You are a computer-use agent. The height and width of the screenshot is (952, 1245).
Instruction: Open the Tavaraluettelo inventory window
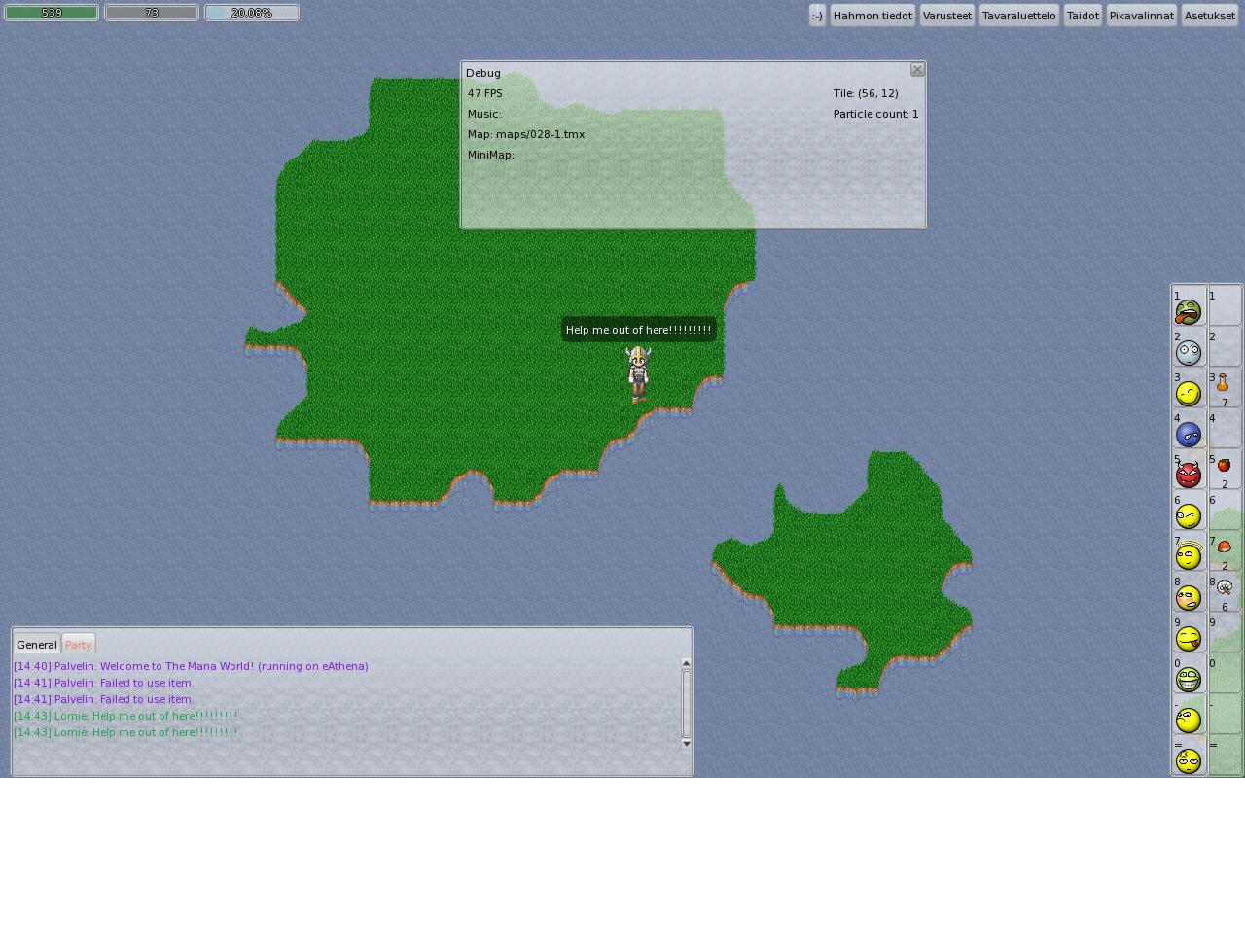point(1018,16)
